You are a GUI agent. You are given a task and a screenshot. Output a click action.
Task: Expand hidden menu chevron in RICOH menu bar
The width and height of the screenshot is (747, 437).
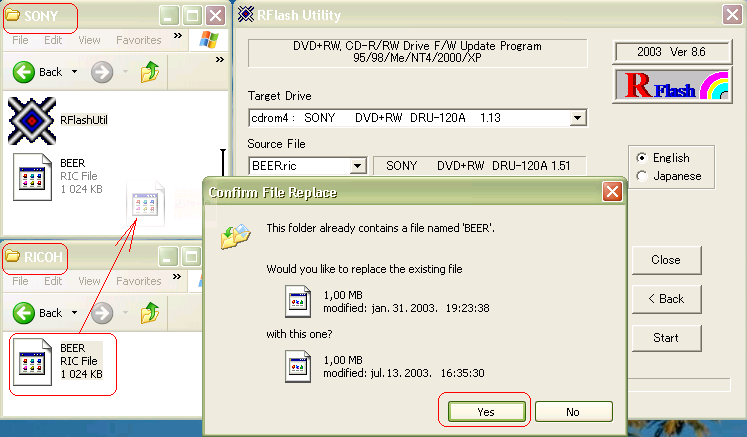pos(177,276)
